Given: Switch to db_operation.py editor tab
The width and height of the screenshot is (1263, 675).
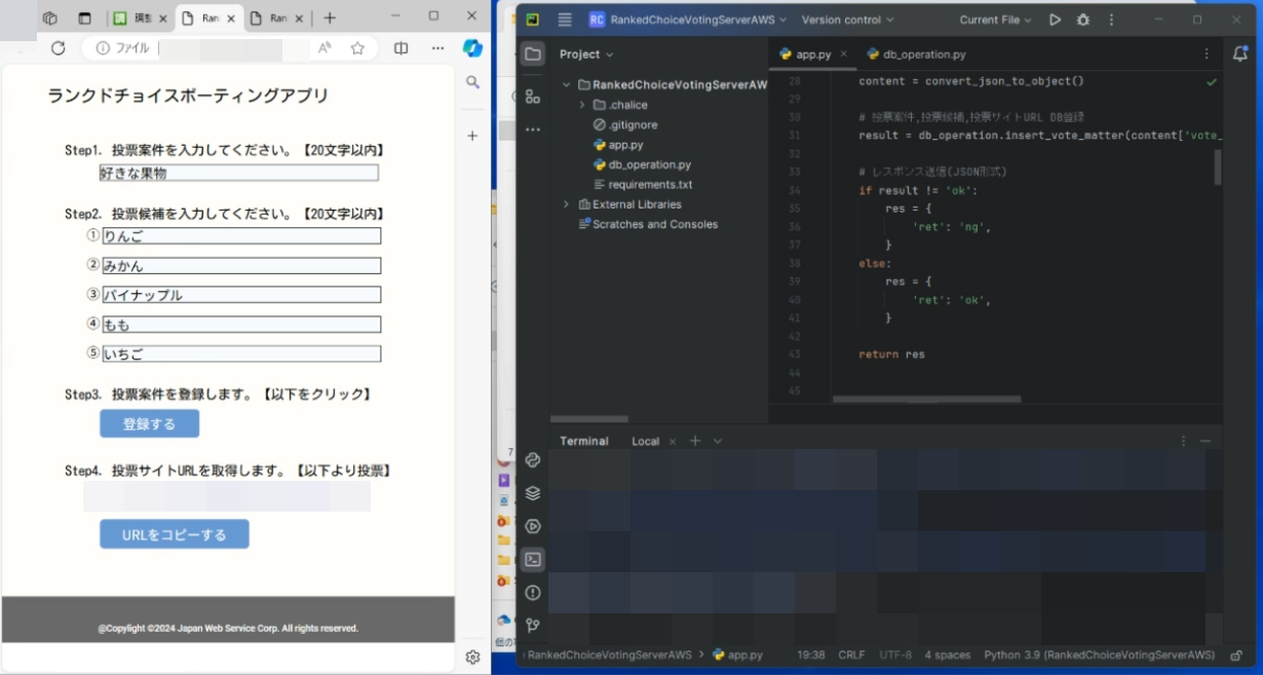Looking at the screenshot, I should [x=915, y=54].
